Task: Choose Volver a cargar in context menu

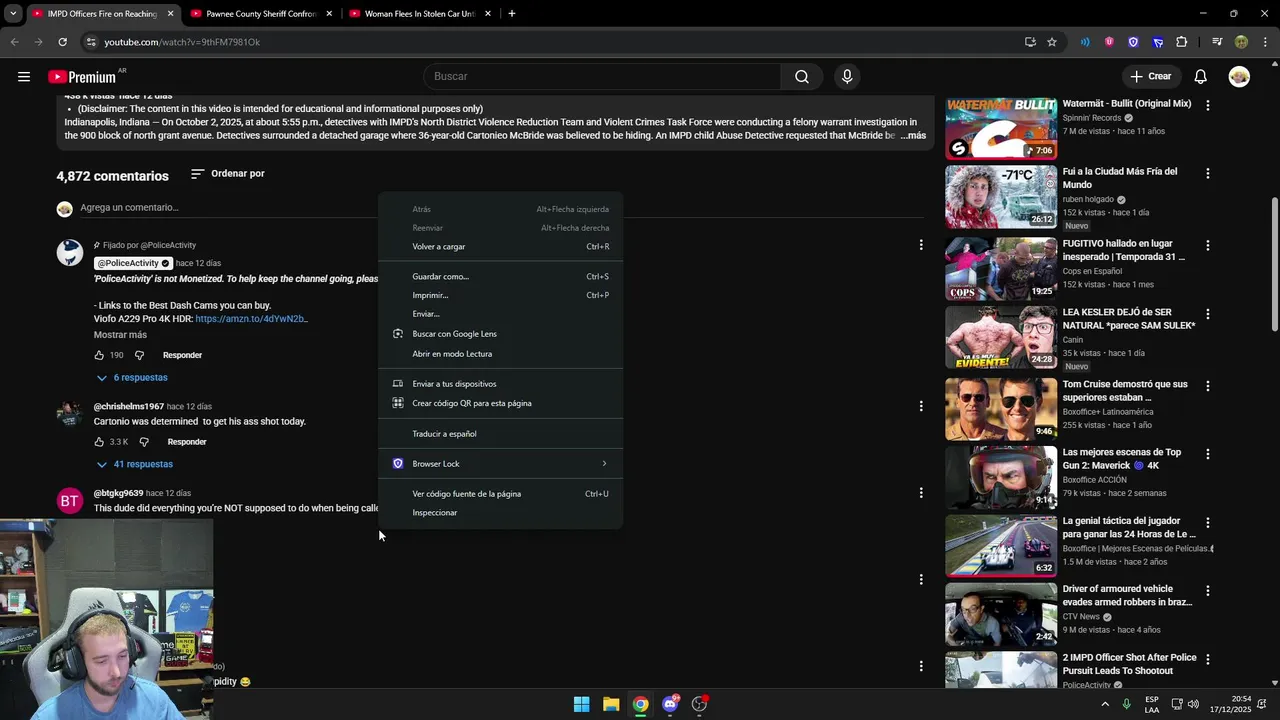Action: [500, 247]
